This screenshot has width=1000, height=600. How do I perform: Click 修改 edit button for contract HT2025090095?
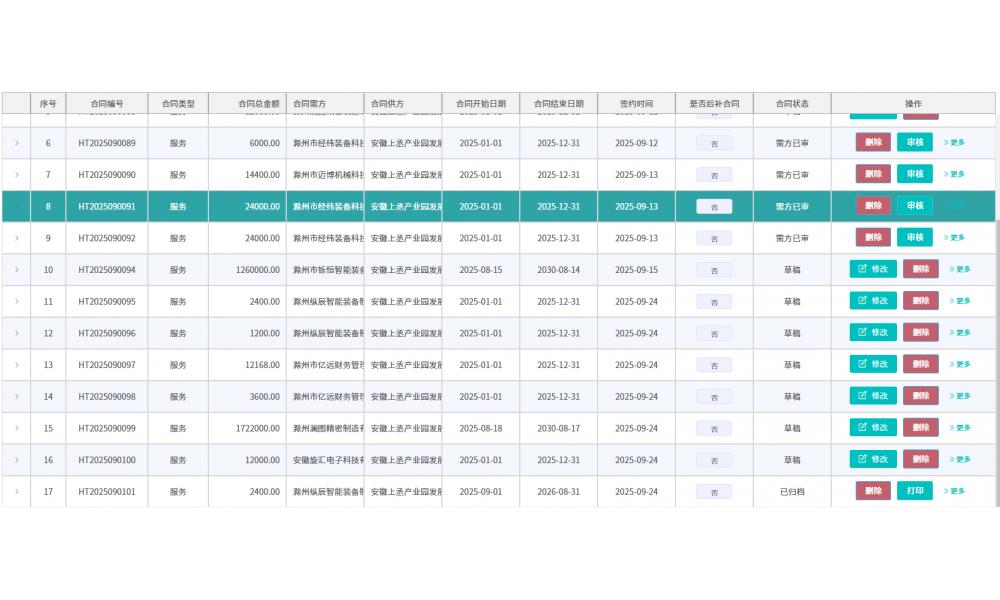point(873,301)
